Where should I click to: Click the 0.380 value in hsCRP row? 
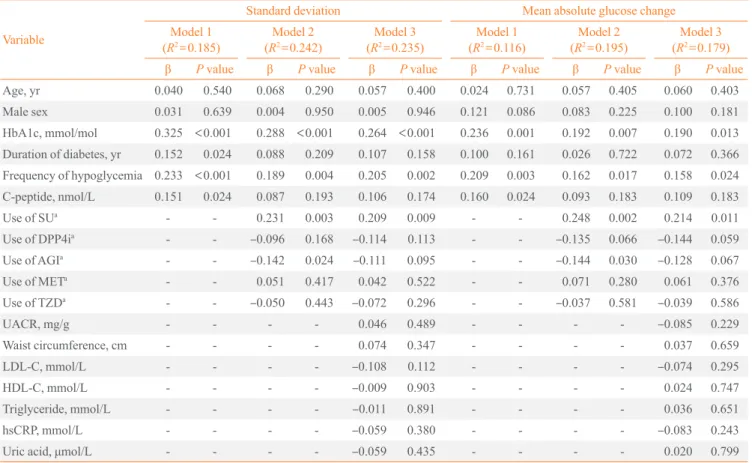pyautogui.click(x=421, y=430)
